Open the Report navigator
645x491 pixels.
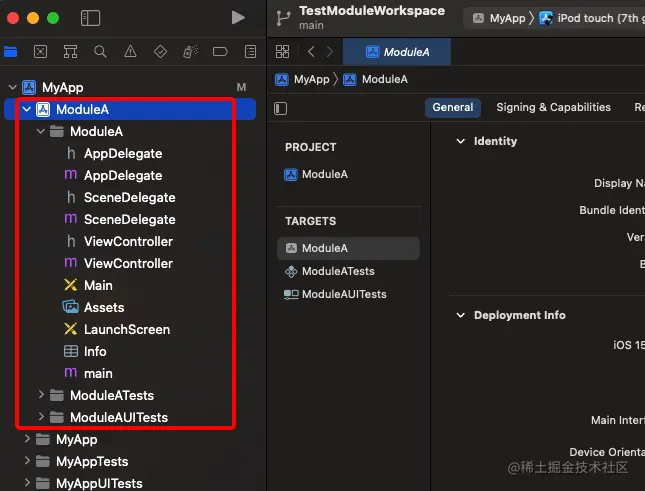(250, 52)
